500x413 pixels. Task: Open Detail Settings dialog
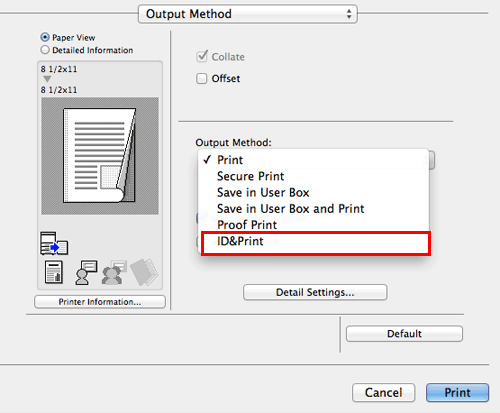click(315, 292)
